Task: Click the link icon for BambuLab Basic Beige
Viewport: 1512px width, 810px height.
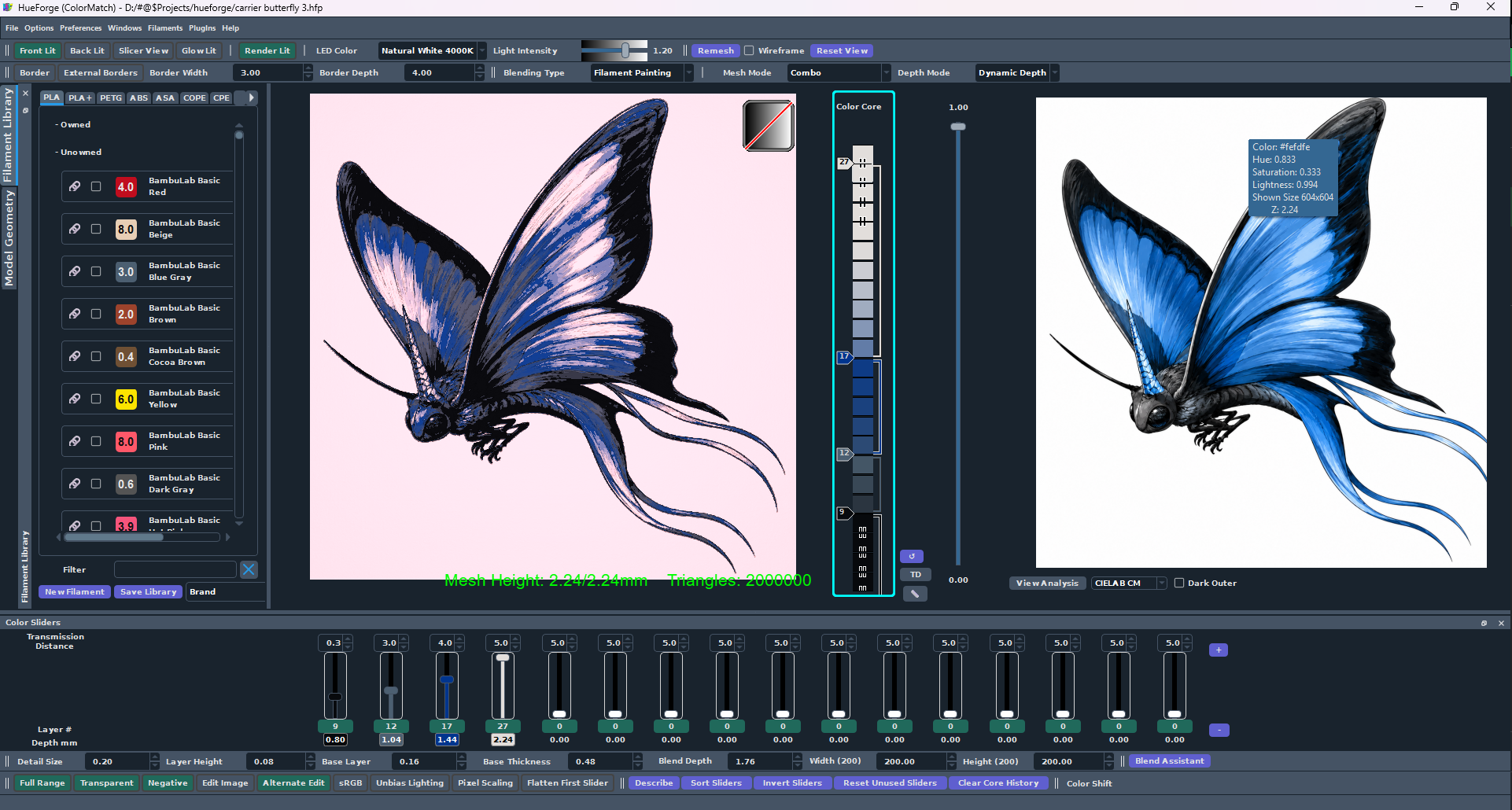Action: [74, 229]
